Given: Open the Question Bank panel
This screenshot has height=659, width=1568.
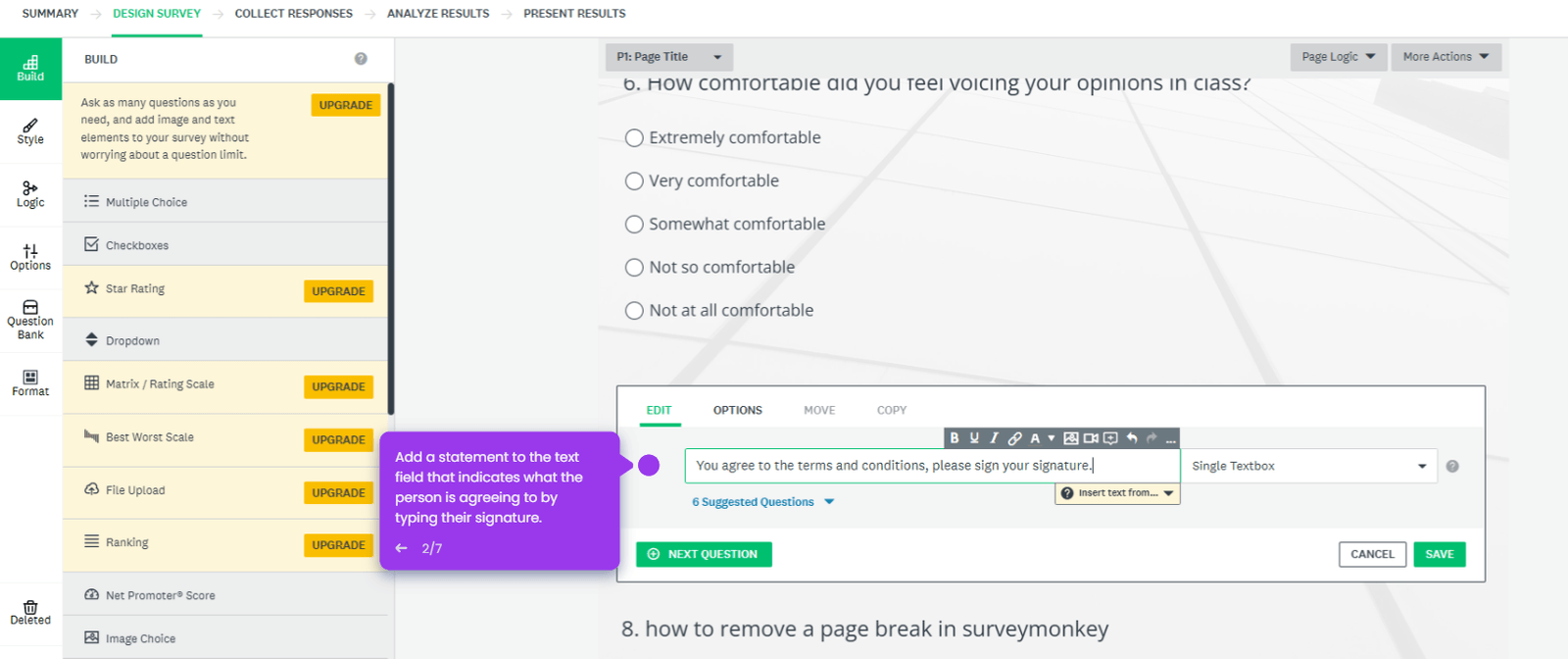Looking at the screenshot, I should 30,319.
